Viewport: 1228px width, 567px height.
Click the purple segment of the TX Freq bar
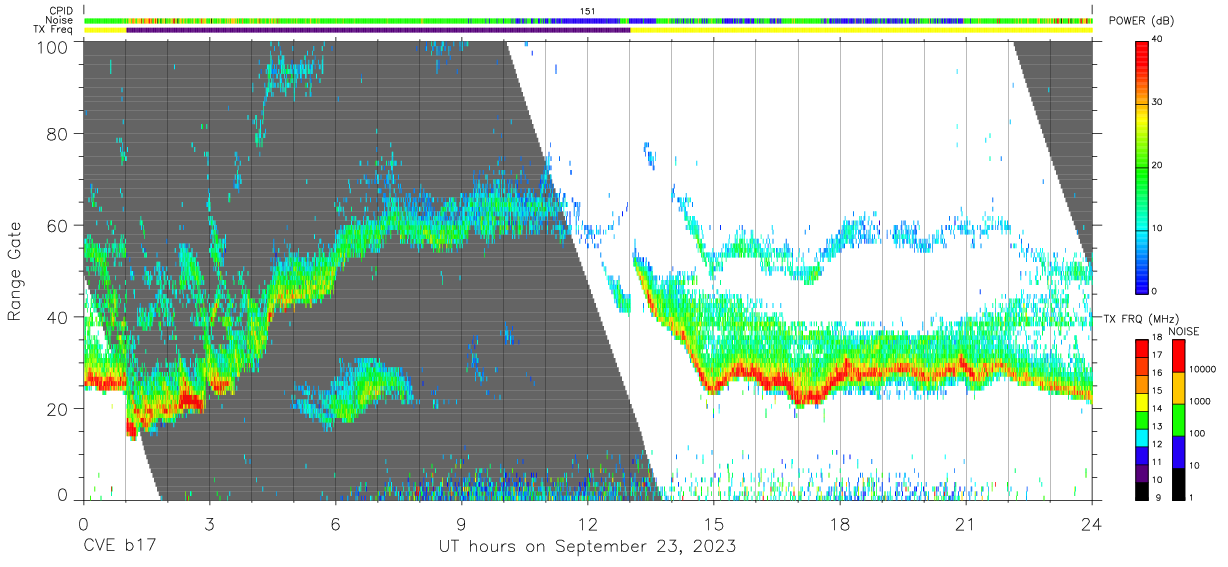pos(378,30)
